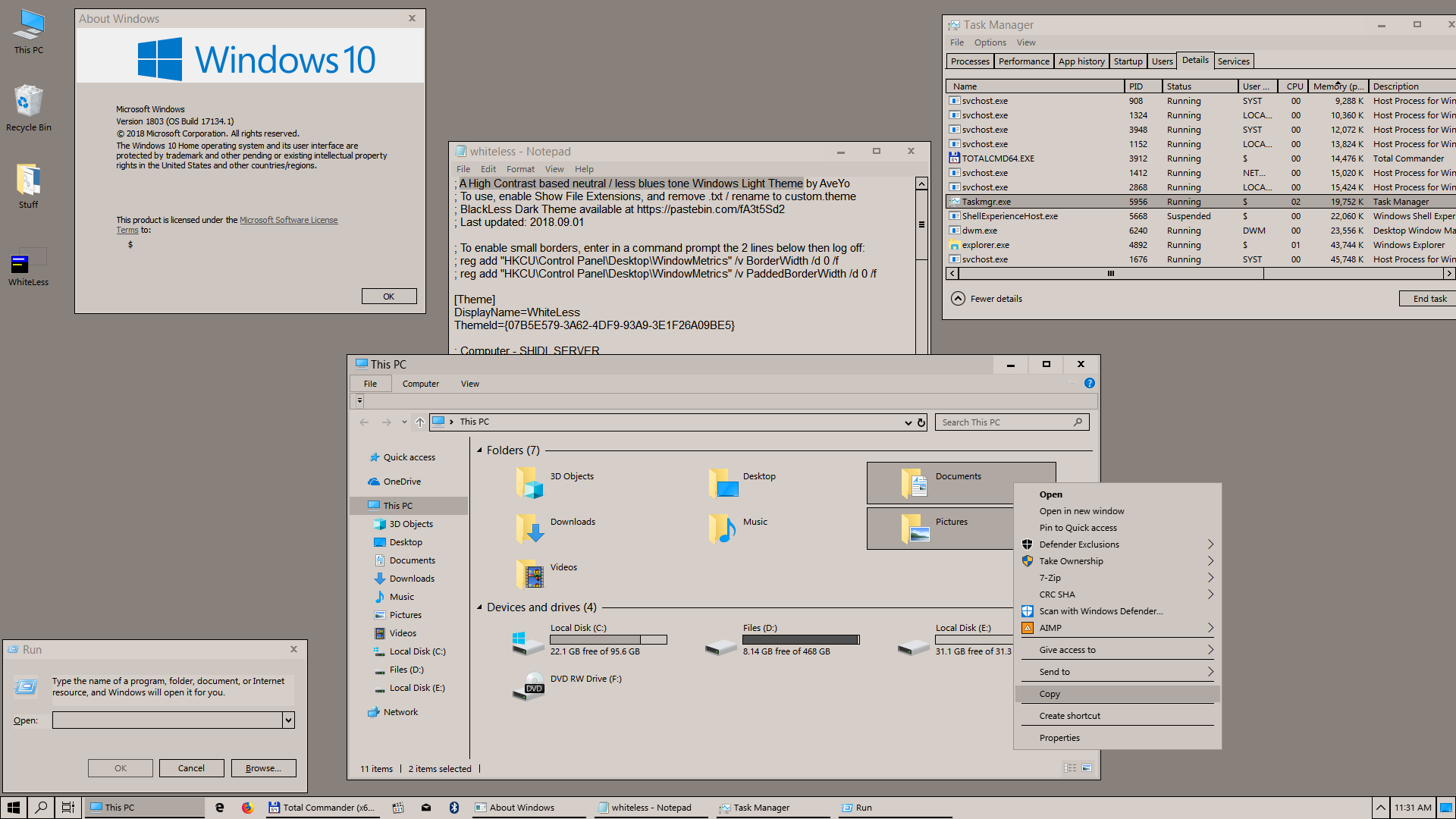Screen dimensions: 1456x819
Task: Click the Task Manager horizontal scrollbar thumb
Action: pos(1111,274)
